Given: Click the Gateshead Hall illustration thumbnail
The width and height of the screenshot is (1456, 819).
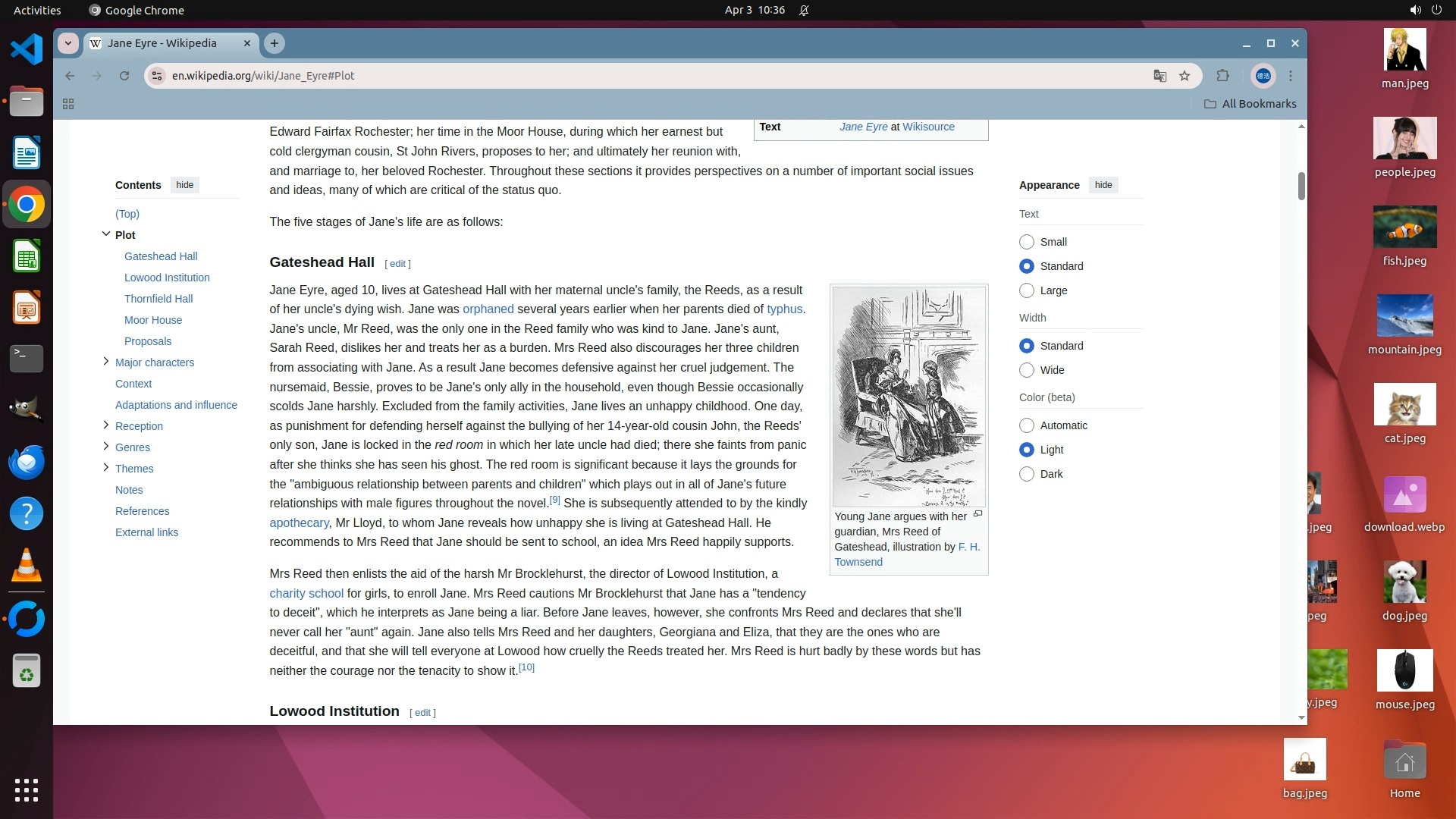Looking at the screenshot, I should (908, 397).
